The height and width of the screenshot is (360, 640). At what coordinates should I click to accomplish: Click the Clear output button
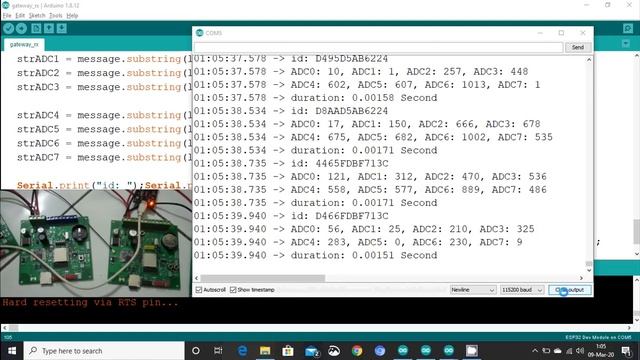(570, 290)
